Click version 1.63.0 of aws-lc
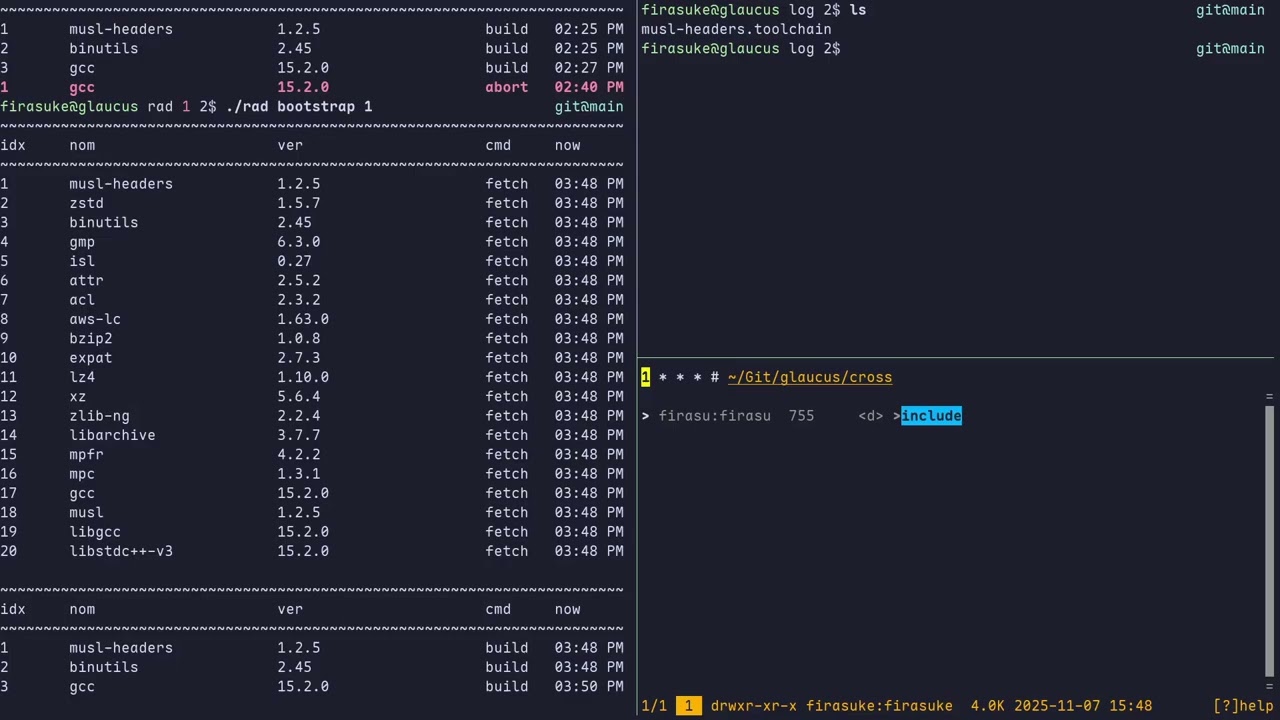This screenshot has width=1280, height=720. tap(303, 319)
